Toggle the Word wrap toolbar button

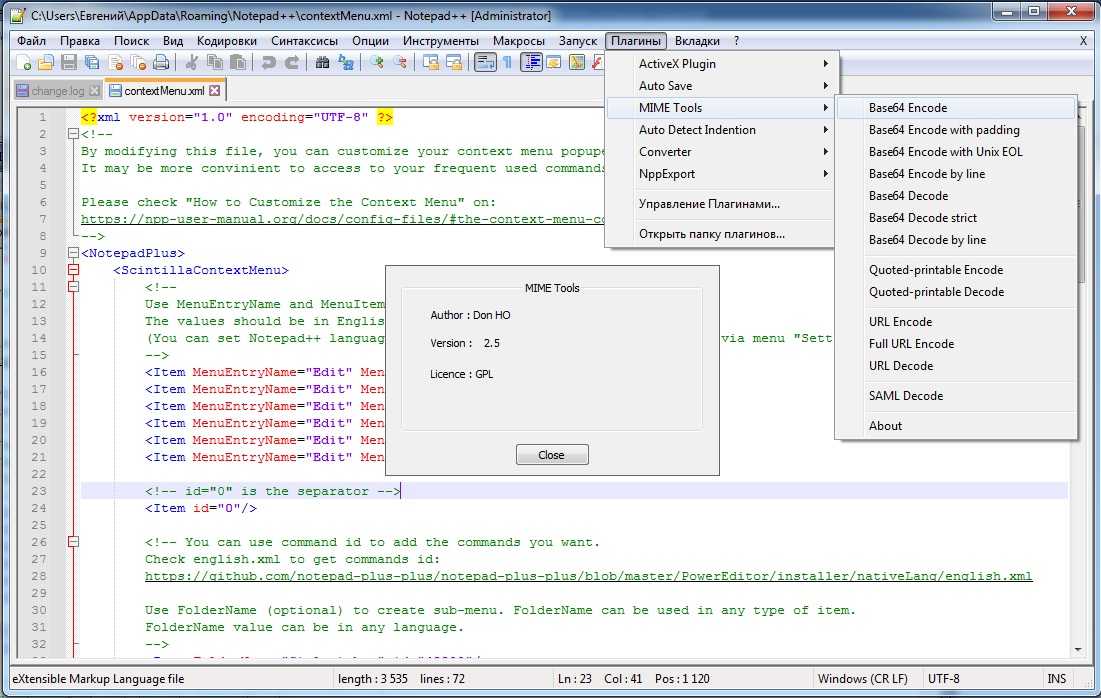[485, 63]
